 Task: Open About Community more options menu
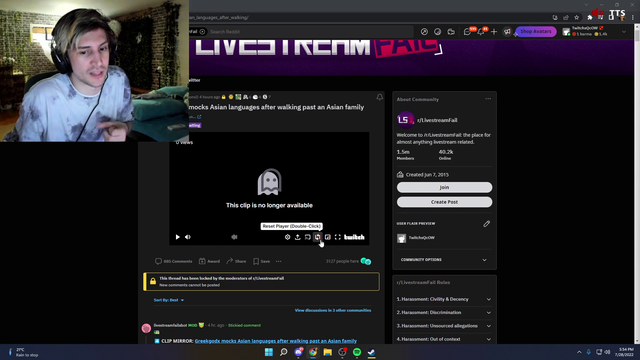click(x=488, y=99)
